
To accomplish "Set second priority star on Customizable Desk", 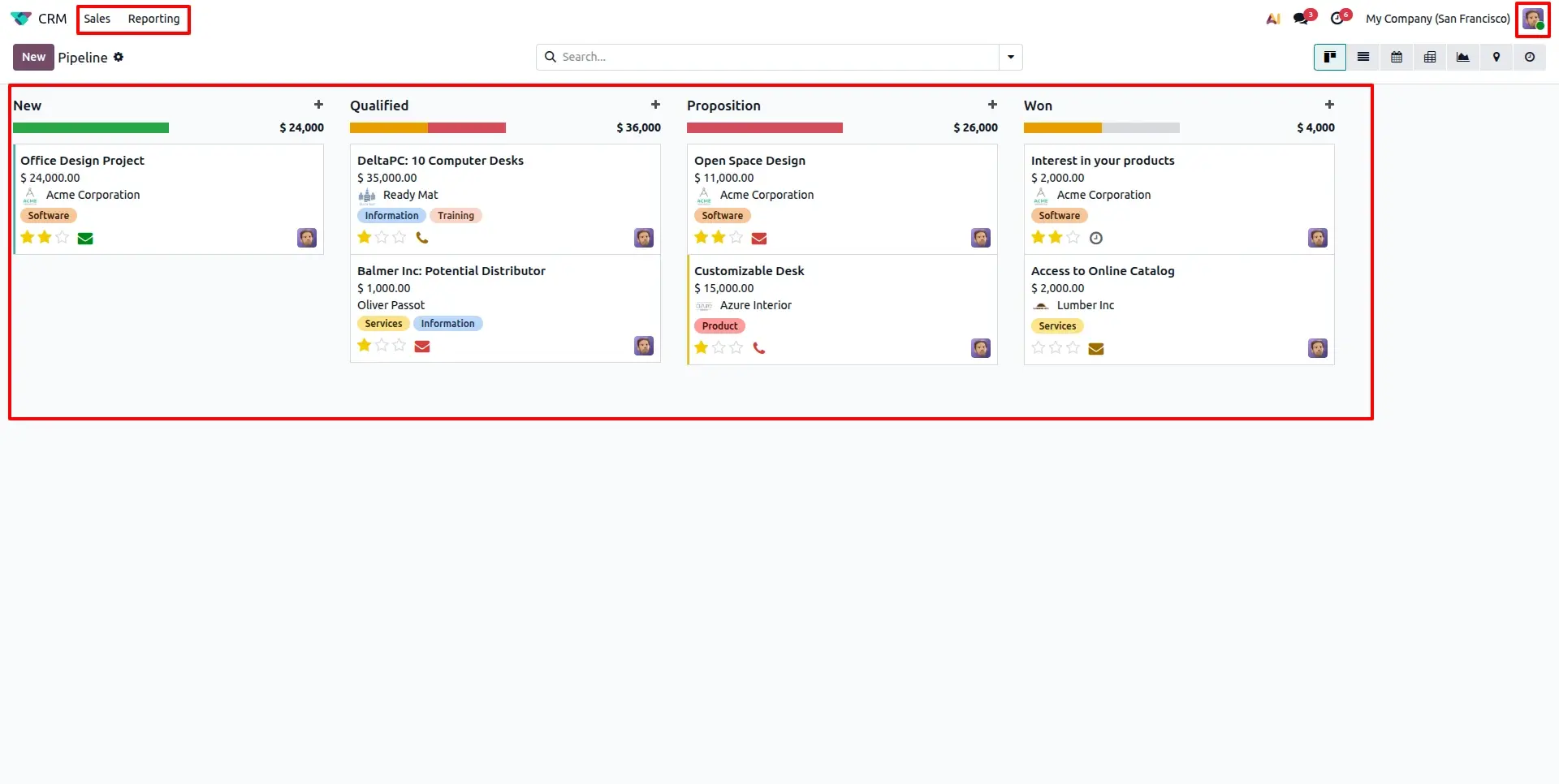I will 719,347.
